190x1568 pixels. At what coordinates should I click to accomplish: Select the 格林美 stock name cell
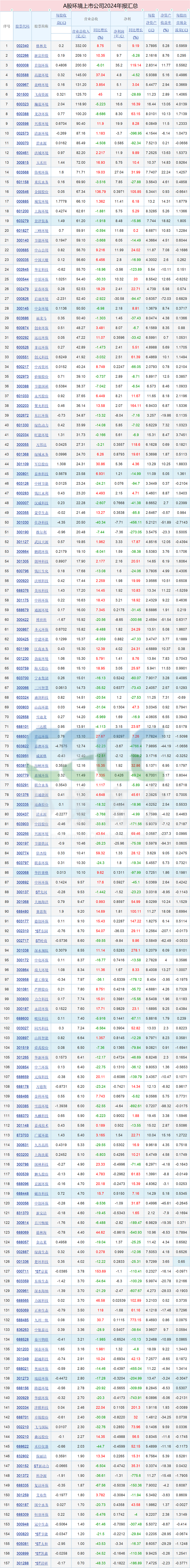click(x=42, y=46)
